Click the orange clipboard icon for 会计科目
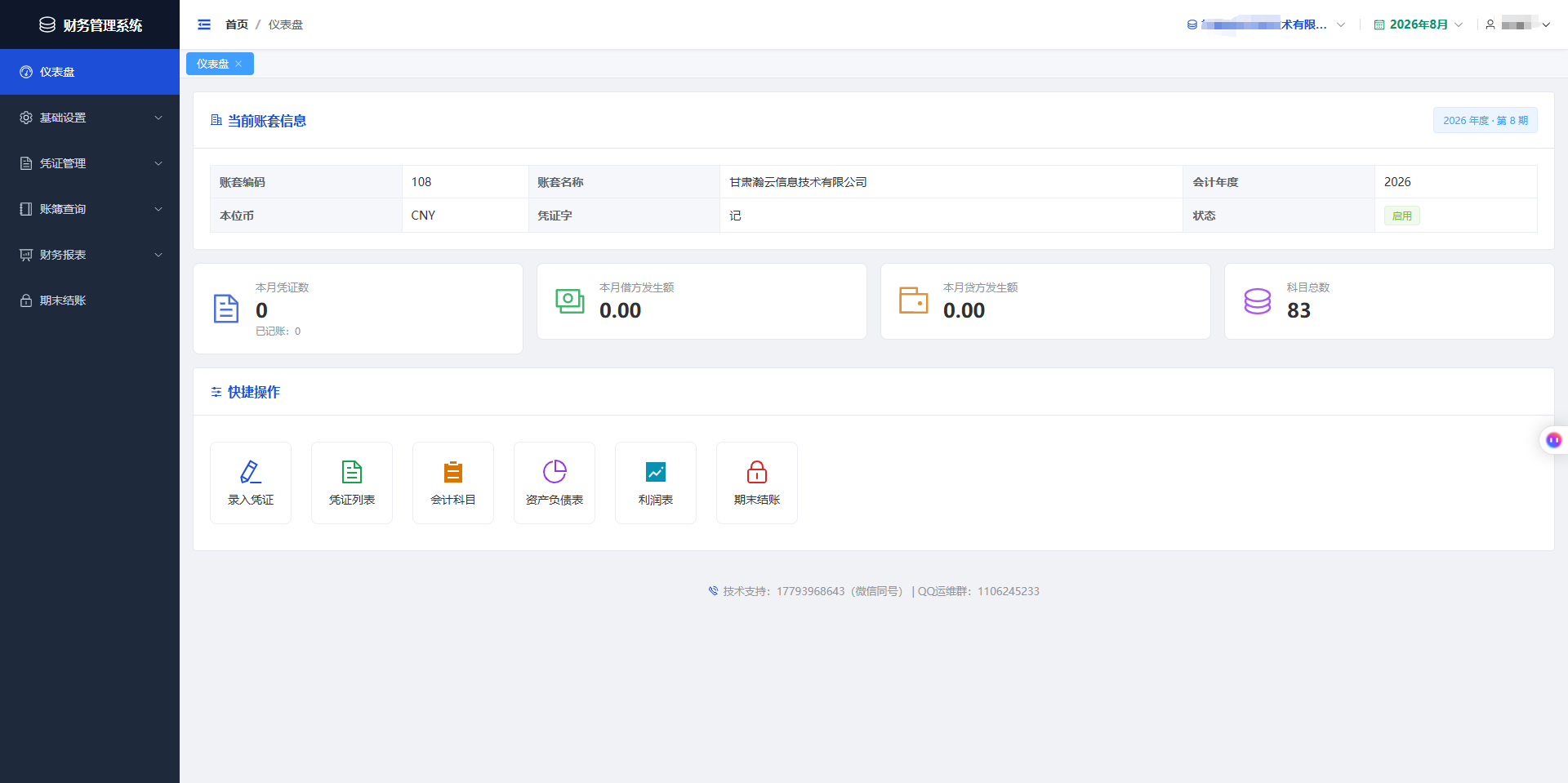Viewport: 1568px width, 783px height. click(x=453, y=471)
